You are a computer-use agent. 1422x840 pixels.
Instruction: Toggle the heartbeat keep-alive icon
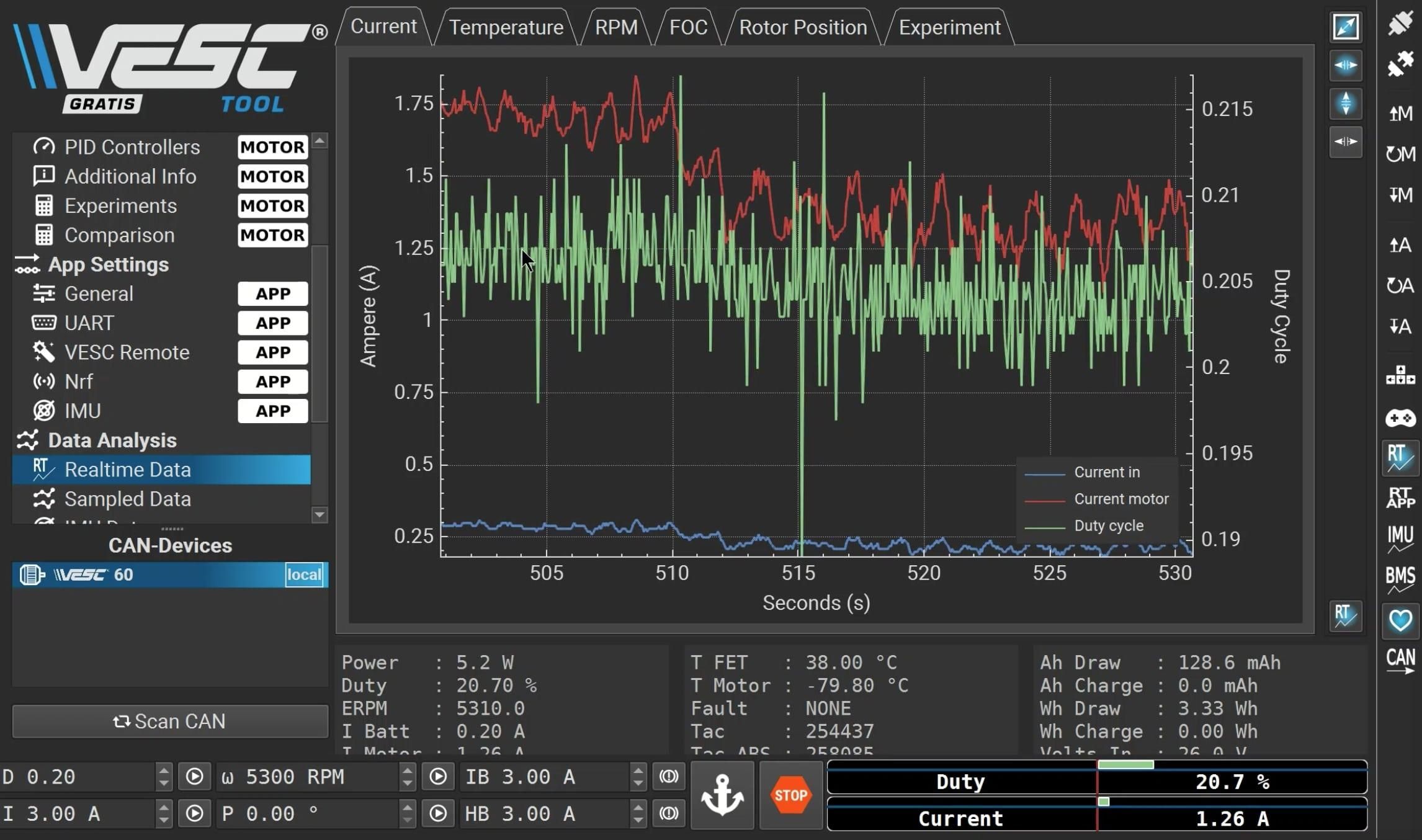pos(1400,620)
